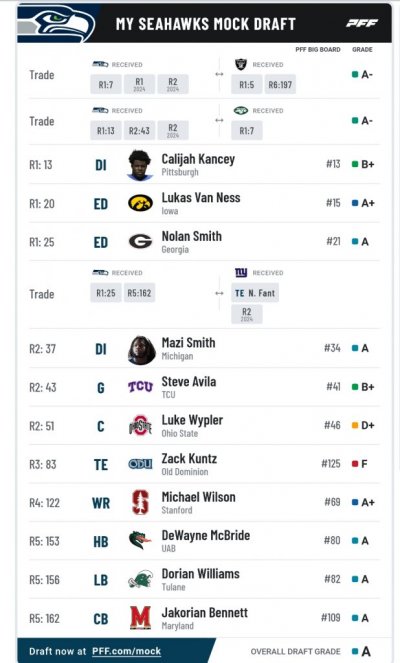Click the orange D+ grade marker for Luke Wypler
Screen dimensions: 400x663
[355, 425]
